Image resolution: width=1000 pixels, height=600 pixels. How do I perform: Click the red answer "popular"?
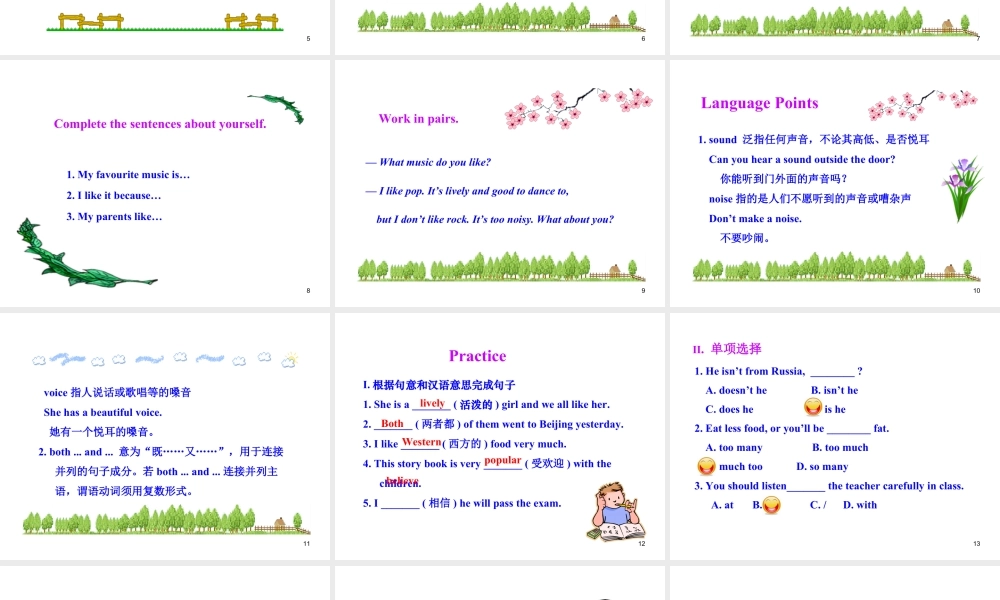(x=502, y=461)
